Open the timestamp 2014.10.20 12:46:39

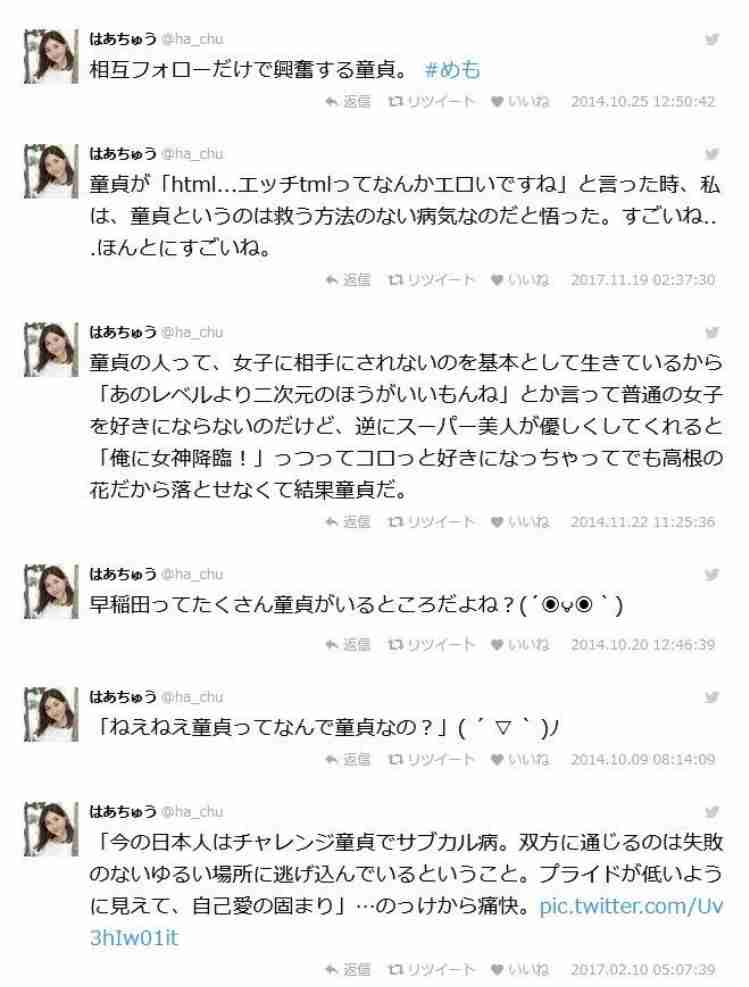tap(643, 645)
